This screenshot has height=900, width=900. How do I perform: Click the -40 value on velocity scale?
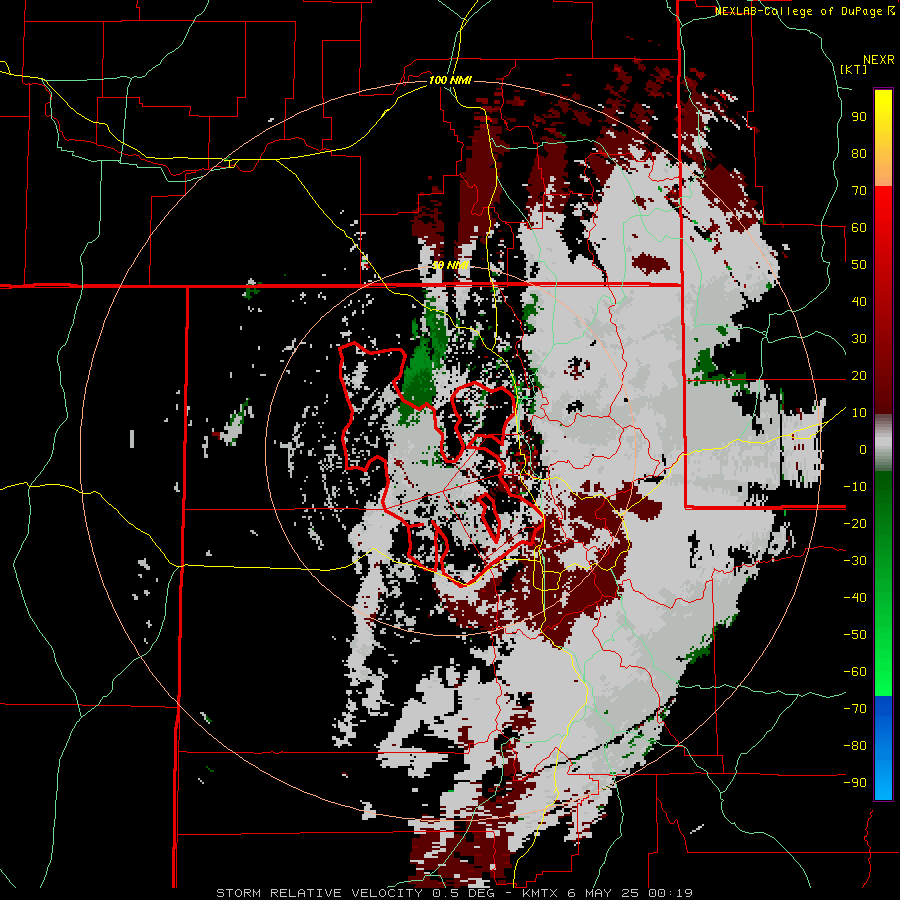tap(855, 598)
